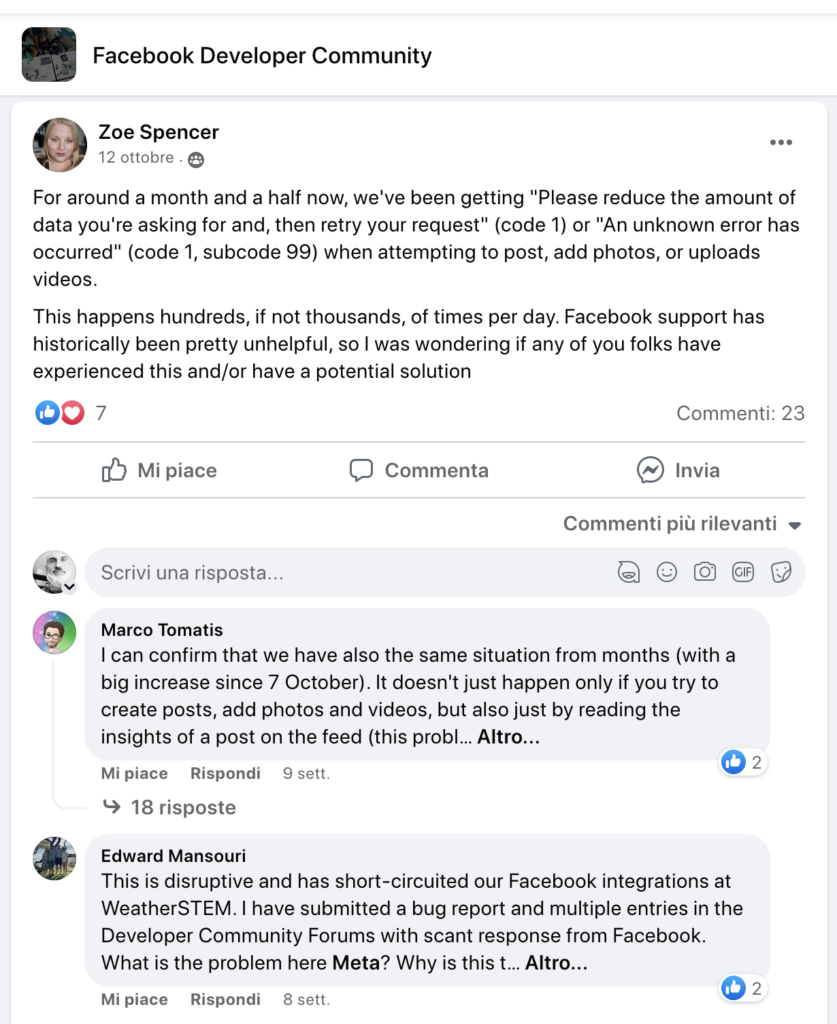
Task: Click the sticker icon in reply box
Action: 782,572
